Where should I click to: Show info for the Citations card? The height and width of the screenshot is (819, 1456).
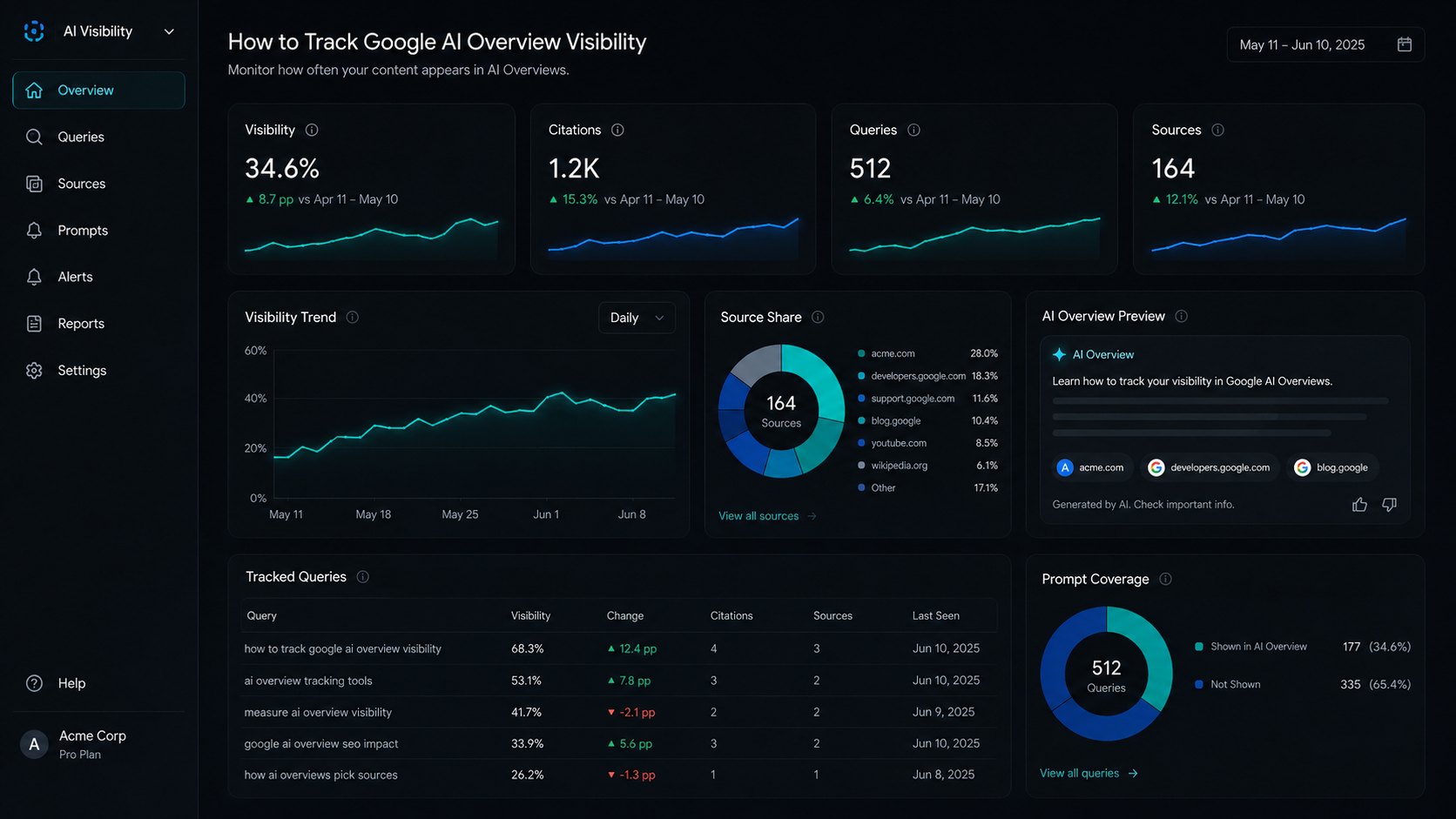click(617, 130)
